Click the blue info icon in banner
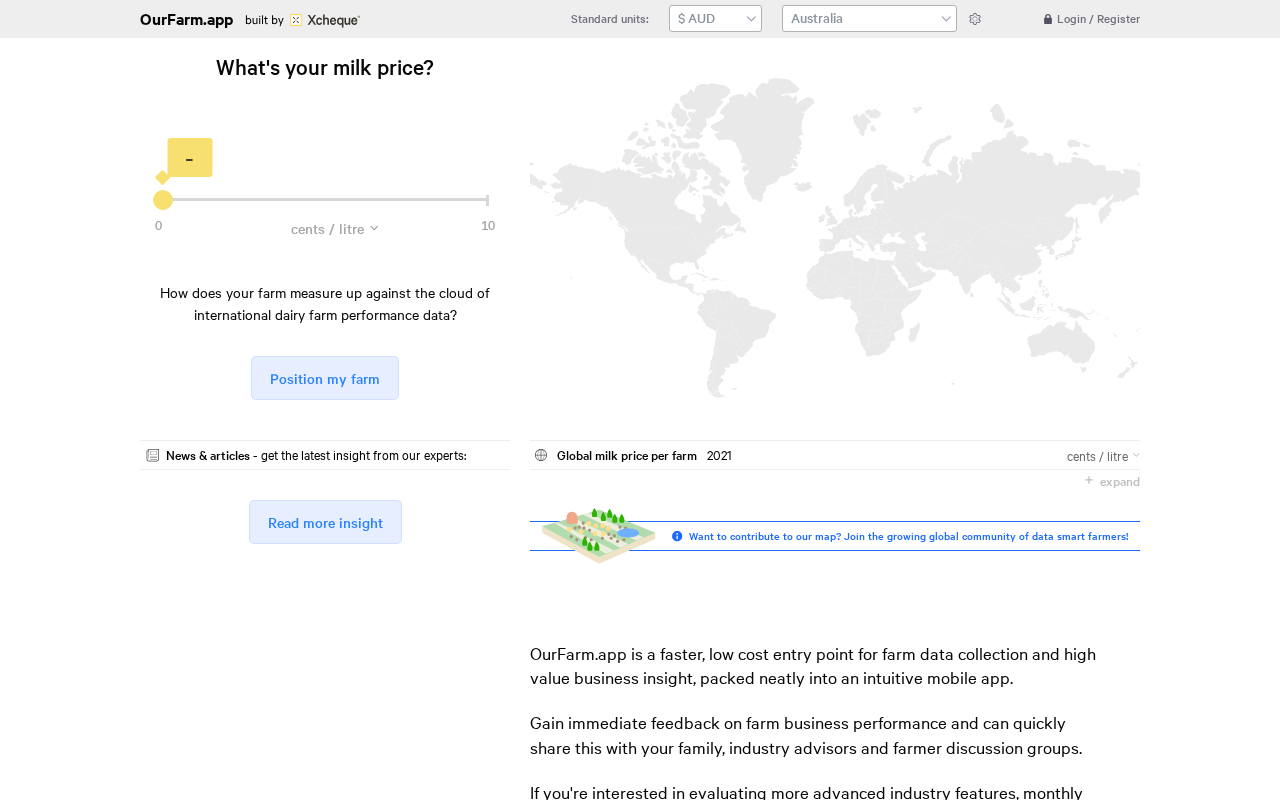This screenshot has width=1280, height=800. [x=677, y=536]
